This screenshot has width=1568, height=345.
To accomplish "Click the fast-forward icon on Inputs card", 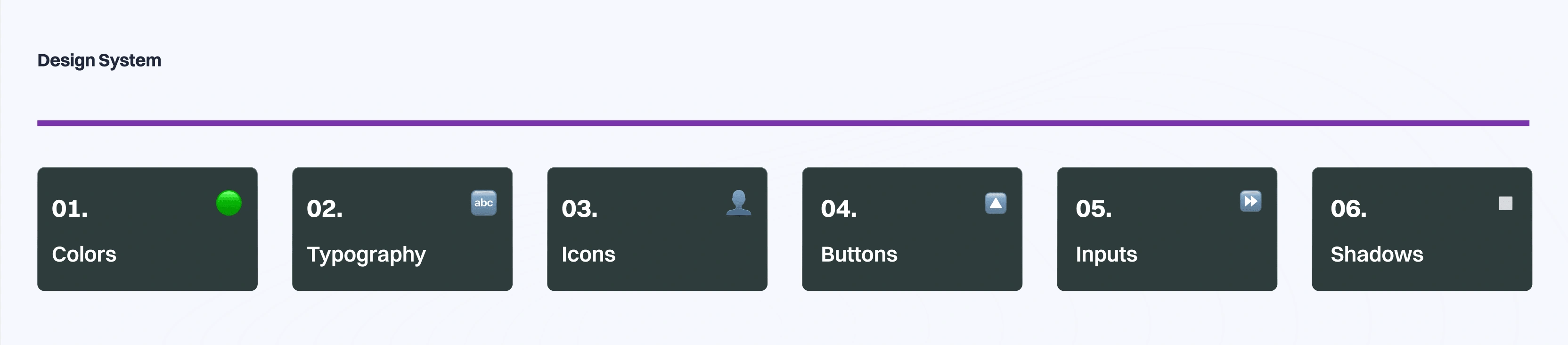I will [x=1251, y=201].
